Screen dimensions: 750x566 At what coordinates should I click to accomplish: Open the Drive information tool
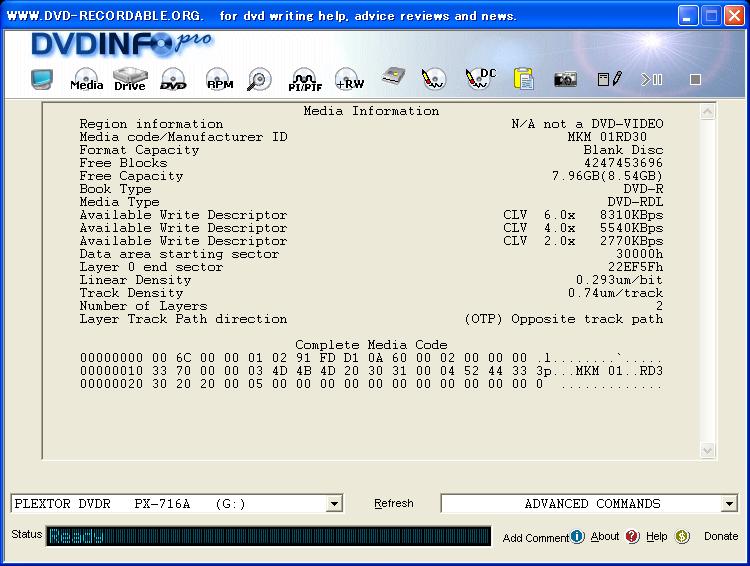click(x=130, y=79)
